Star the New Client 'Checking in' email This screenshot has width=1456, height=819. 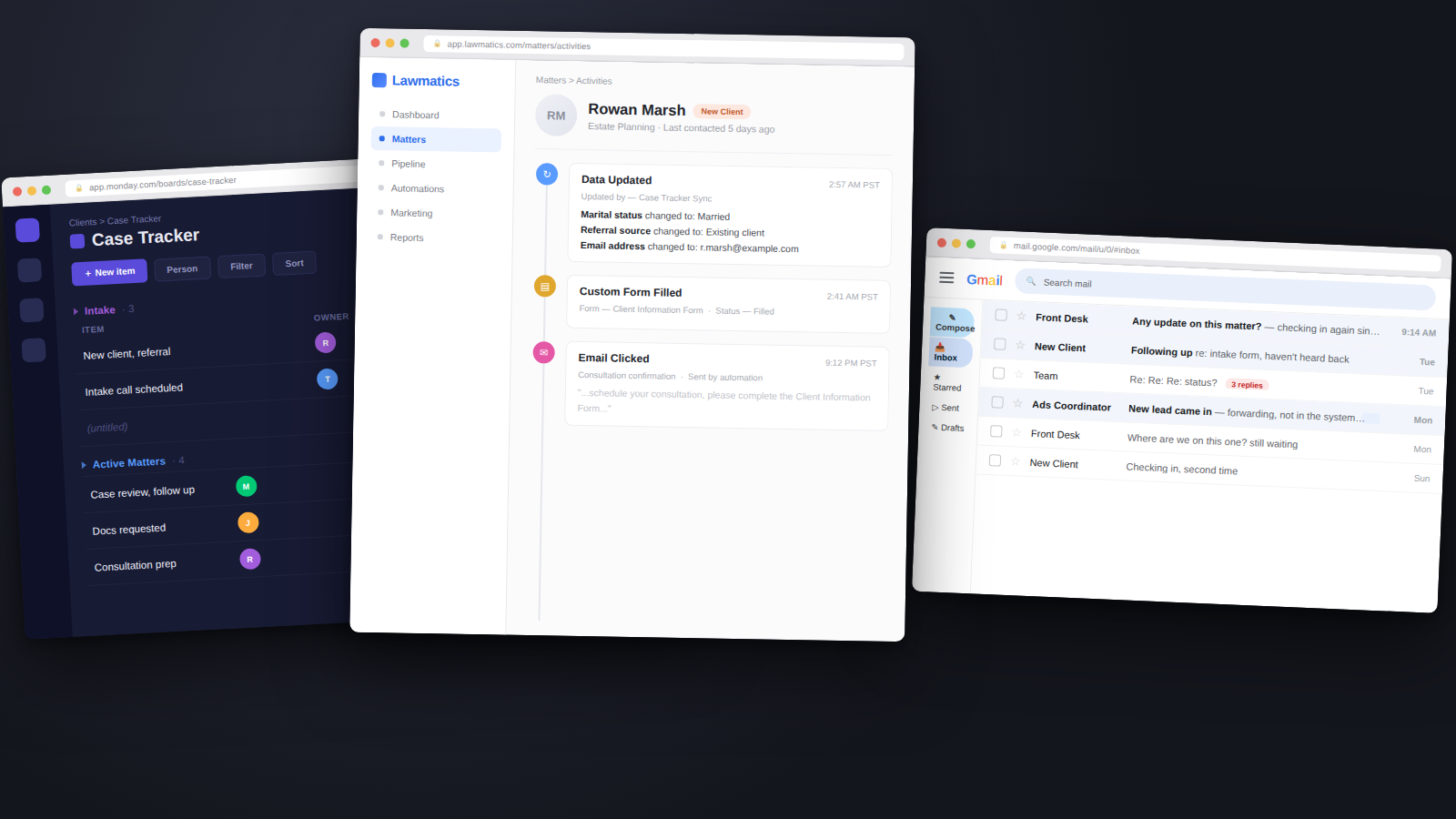tap(1016, 461)
